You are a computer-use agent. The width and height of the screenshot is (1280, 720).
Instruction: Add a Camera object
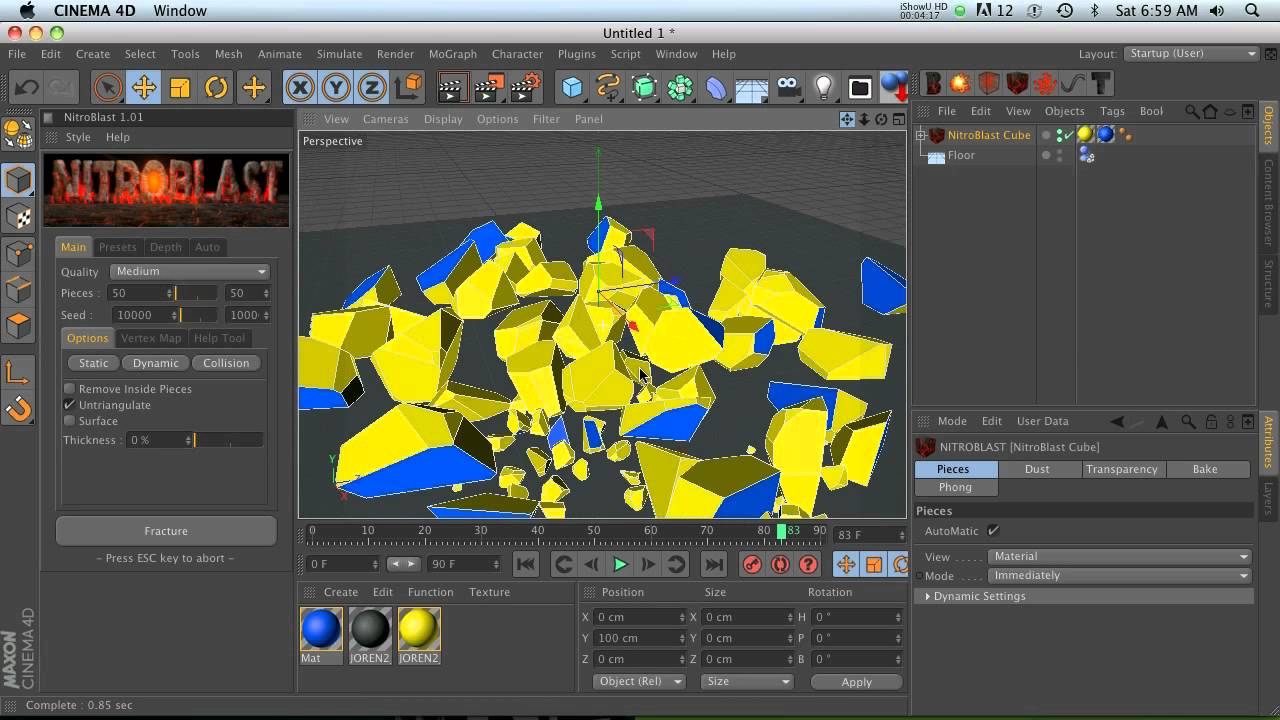point(788,88)
